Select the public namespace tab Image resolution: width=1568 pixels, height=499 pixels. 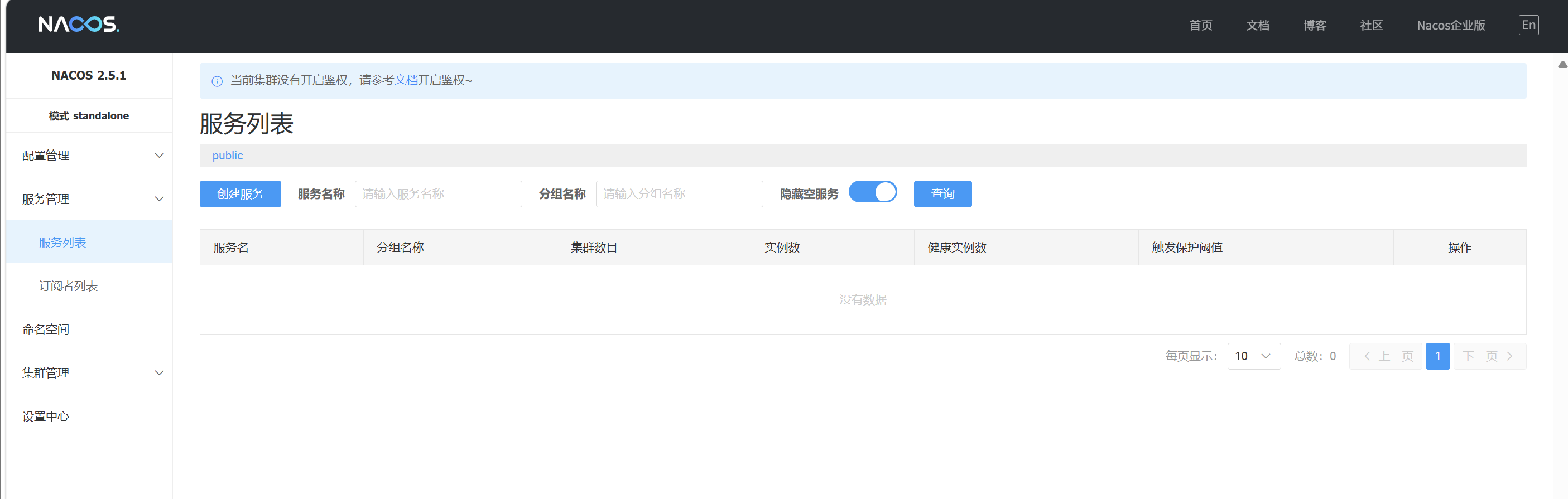(228, 156)
